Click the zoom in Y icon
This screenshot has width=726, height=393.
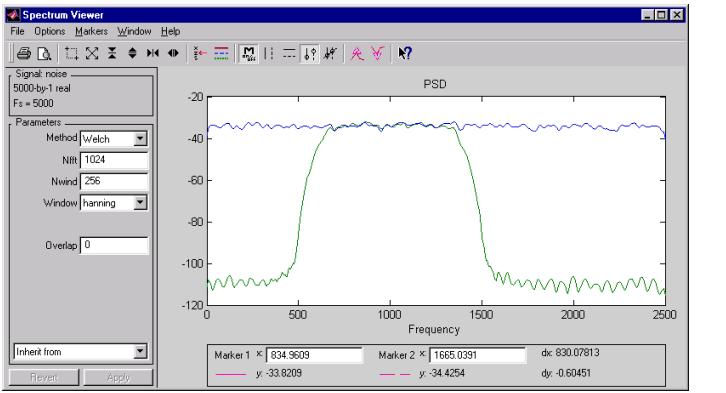pos(112,54)
